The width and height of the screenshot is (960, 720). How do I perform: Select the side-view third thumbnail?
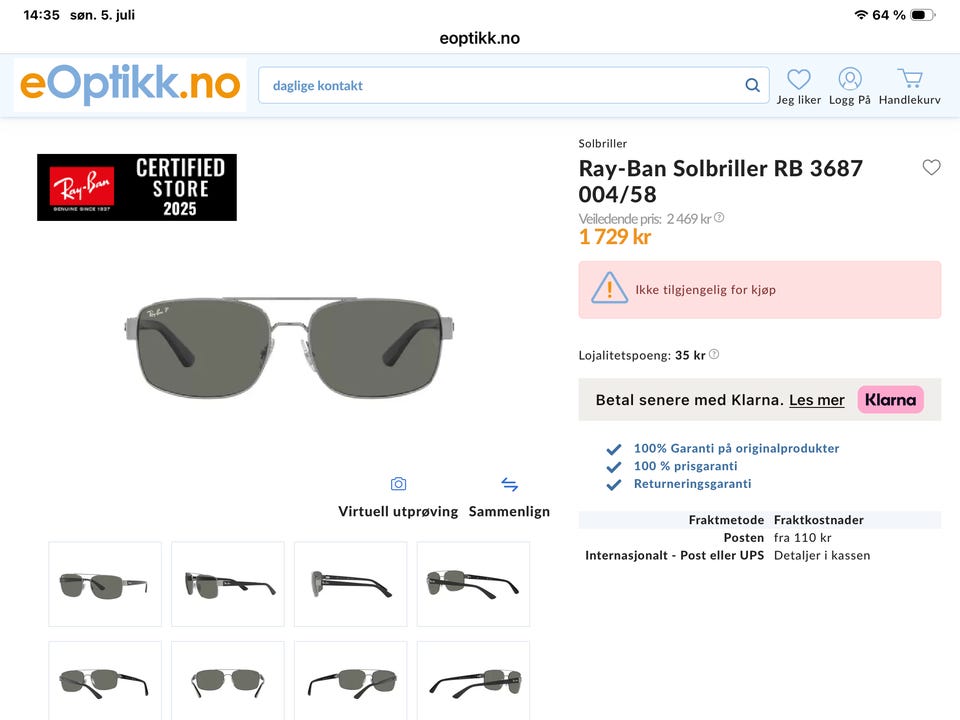[350, 584]
